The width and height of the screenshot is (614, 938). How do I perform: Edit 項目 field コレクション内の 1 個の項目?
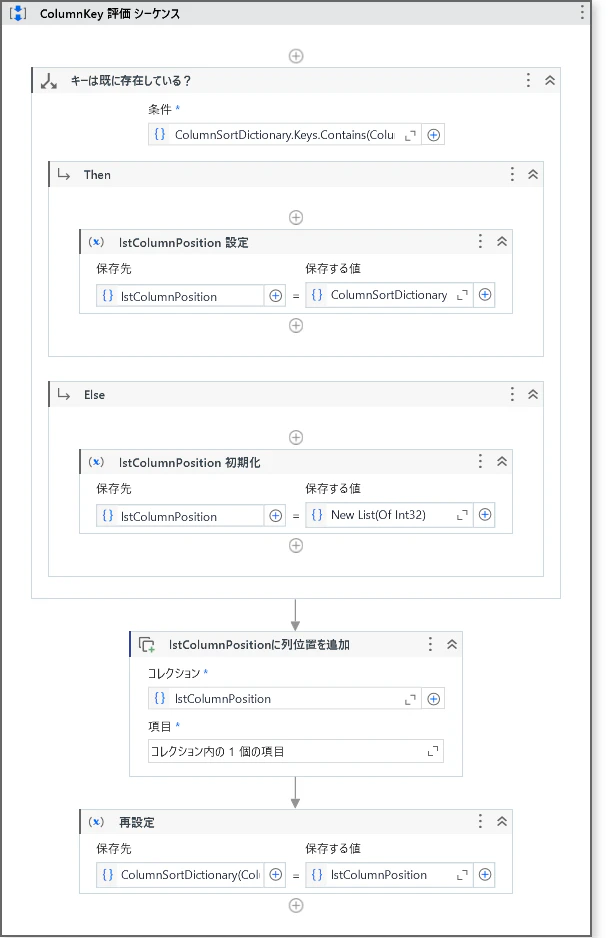point(296,751)
